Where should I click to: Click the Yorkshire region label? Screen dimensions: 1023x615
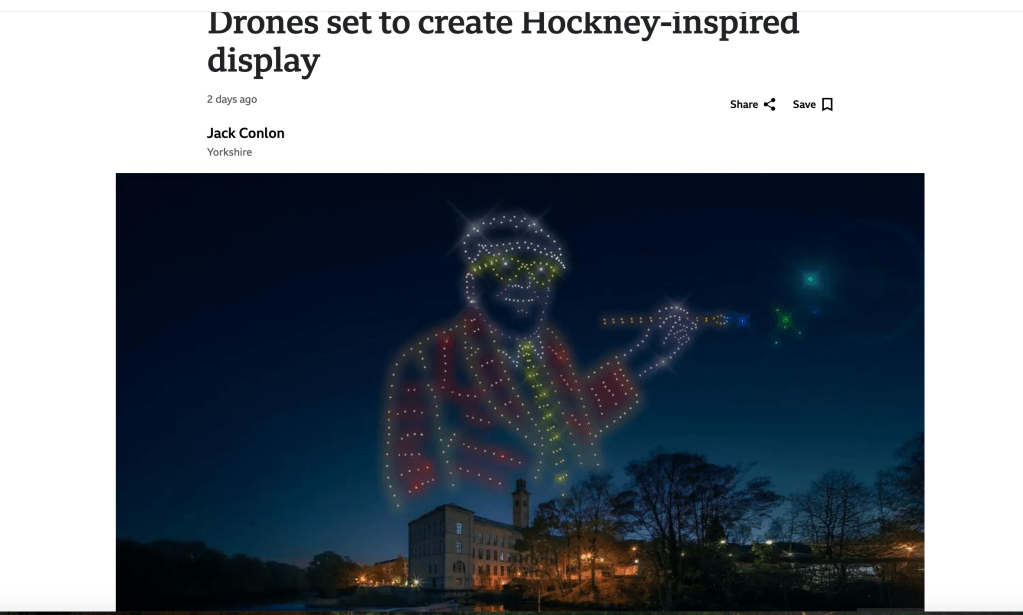tap(229, 152)
